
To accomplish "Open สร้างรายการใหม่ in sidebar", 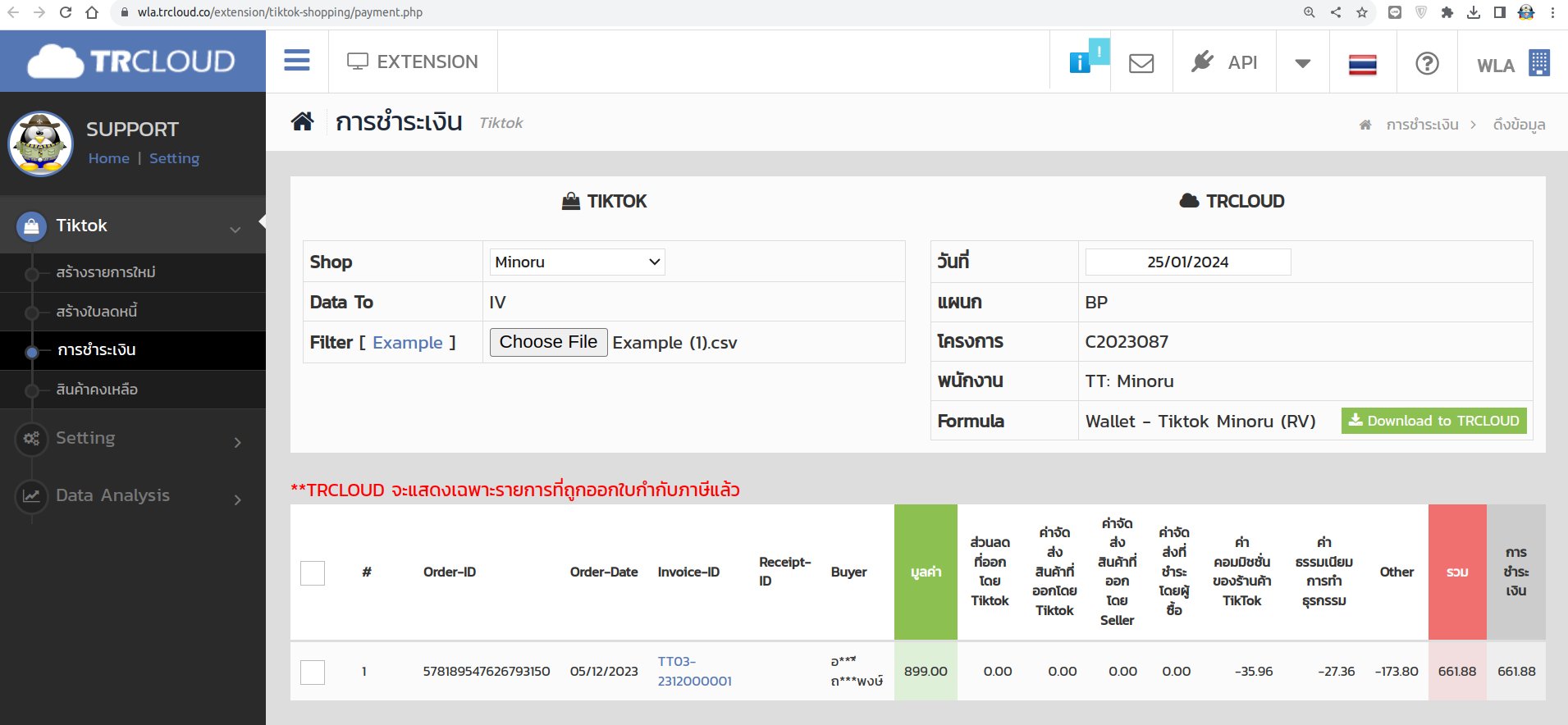I will (x=106, y=272).
